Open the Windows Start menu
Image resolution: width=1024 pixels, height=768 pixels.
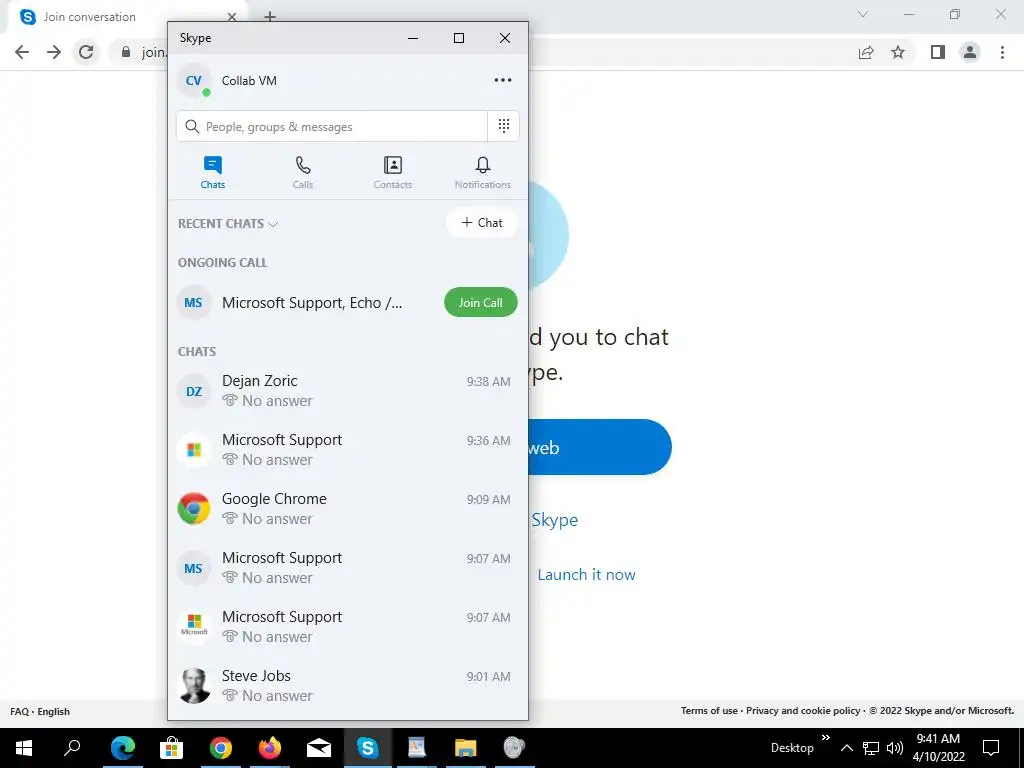24,748
